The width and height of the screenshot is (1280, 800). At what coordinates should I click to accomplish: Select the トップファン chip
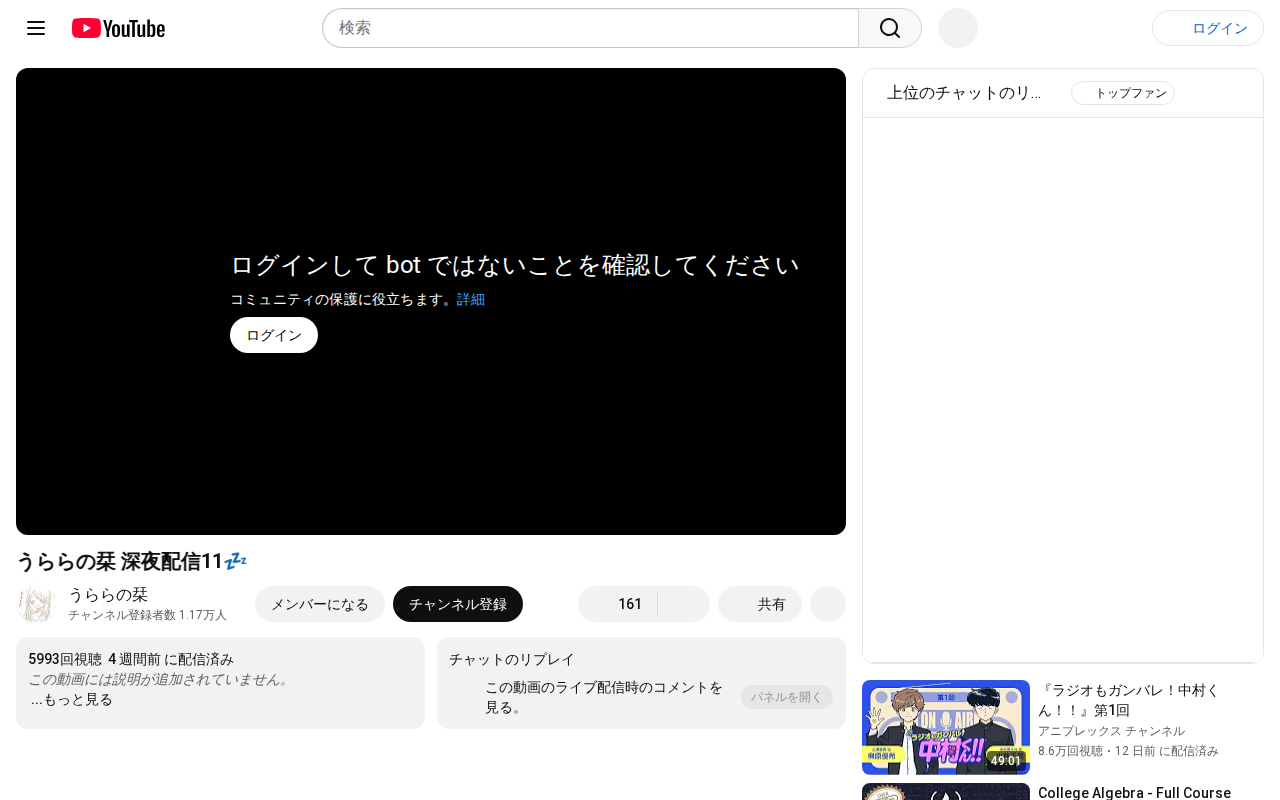pos(1123,93)
